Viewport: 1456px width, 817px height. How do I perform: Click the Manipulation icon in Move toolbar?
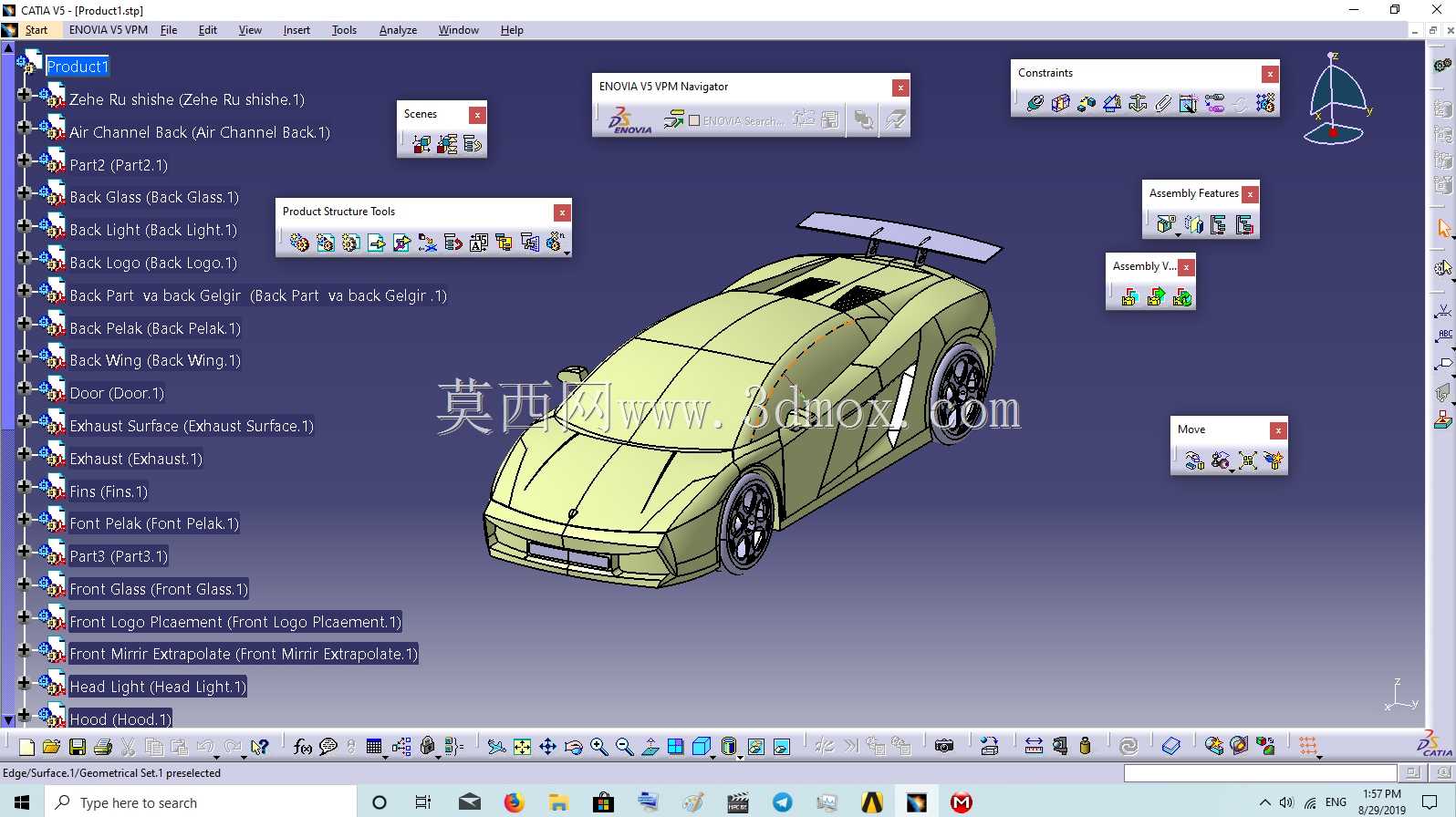point(1194,460)
